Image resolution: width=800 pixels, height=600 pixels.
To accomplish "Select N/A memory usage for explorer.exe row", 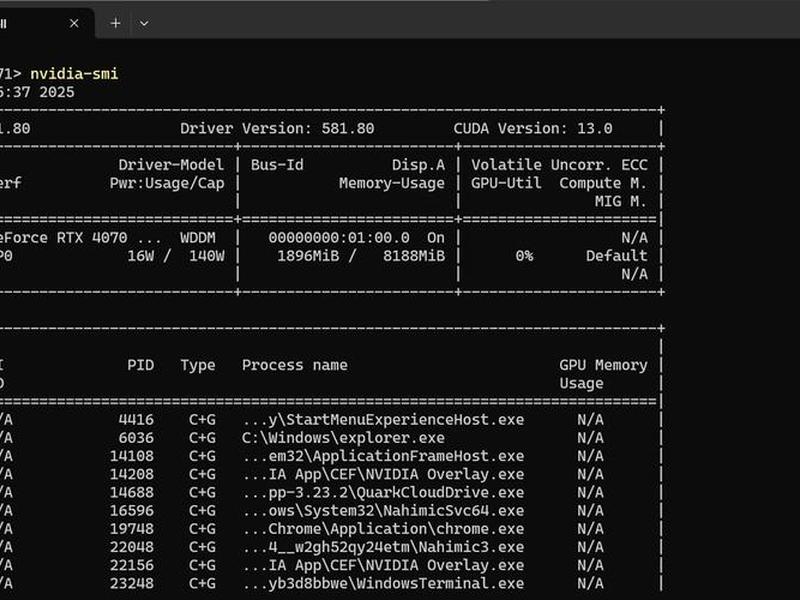I will (x=590, y=438).
